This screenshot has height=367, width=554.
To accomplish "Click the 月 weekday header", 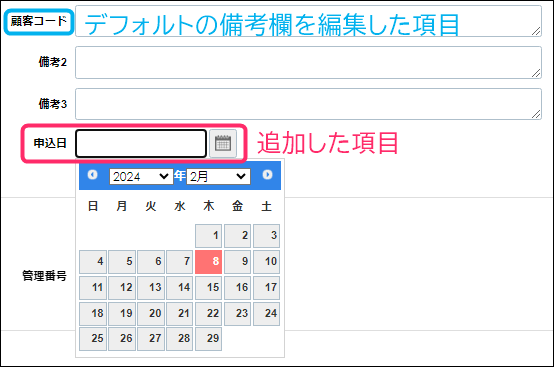I will pos(122,206).
